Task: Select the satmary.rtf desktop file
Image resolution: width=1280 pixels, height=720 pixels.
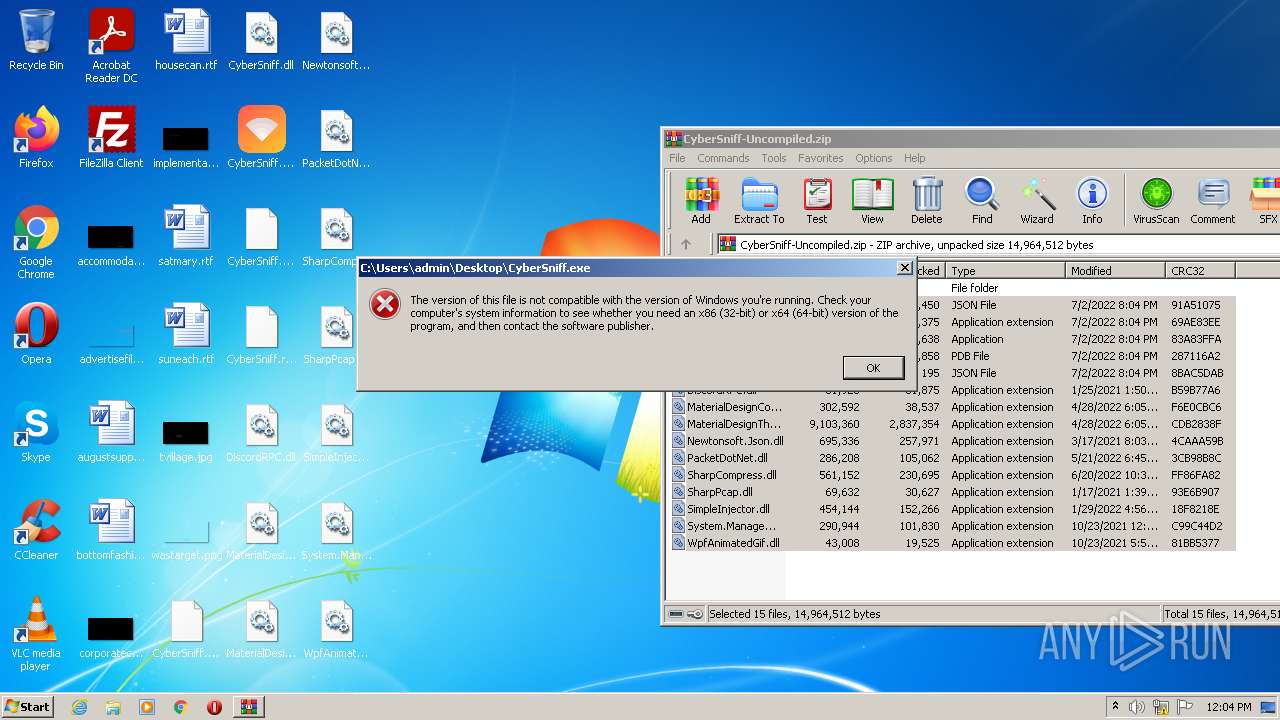Action: pyautogui.click(x=186, y=237)
